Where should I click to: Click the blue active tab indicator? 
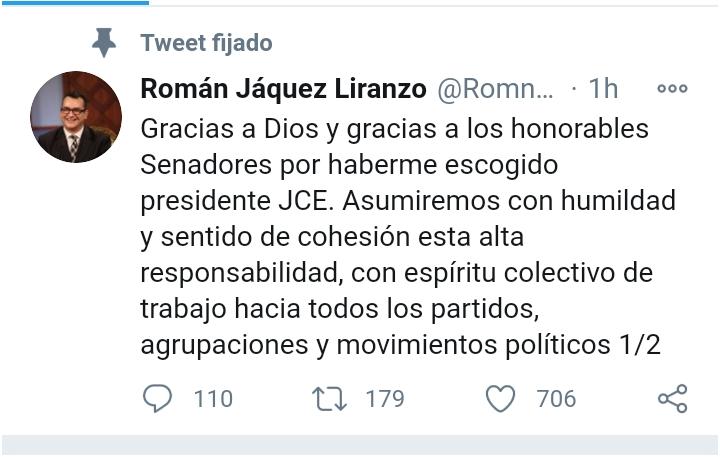tap(75, 3)
